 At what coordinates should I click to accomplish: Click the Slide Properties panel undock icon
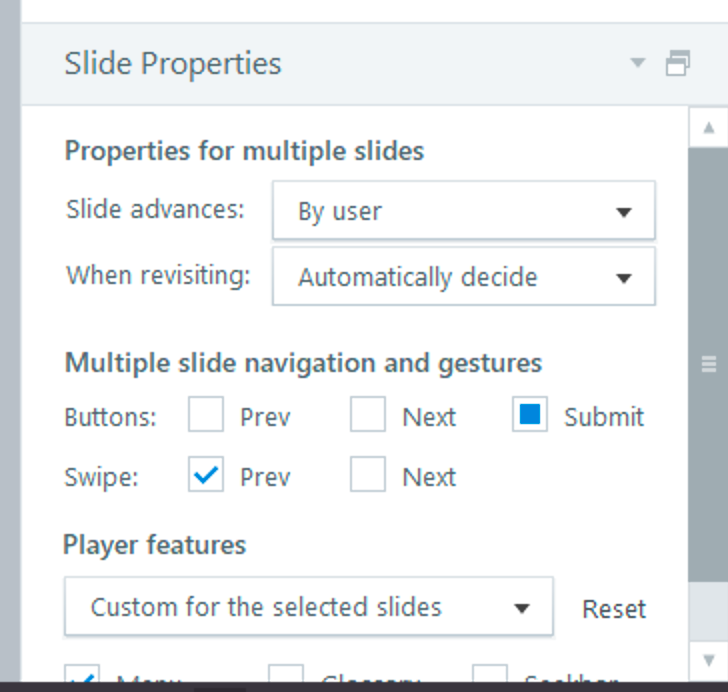click(677, 64)
